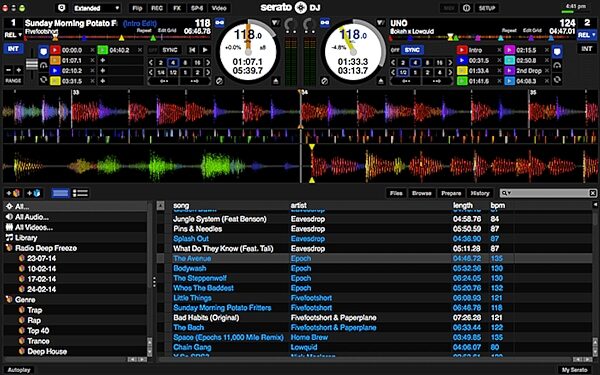This screenshot has height=375, width=600.
Task: Open the SP-6 sampler panel
Action: pos(197,8)
